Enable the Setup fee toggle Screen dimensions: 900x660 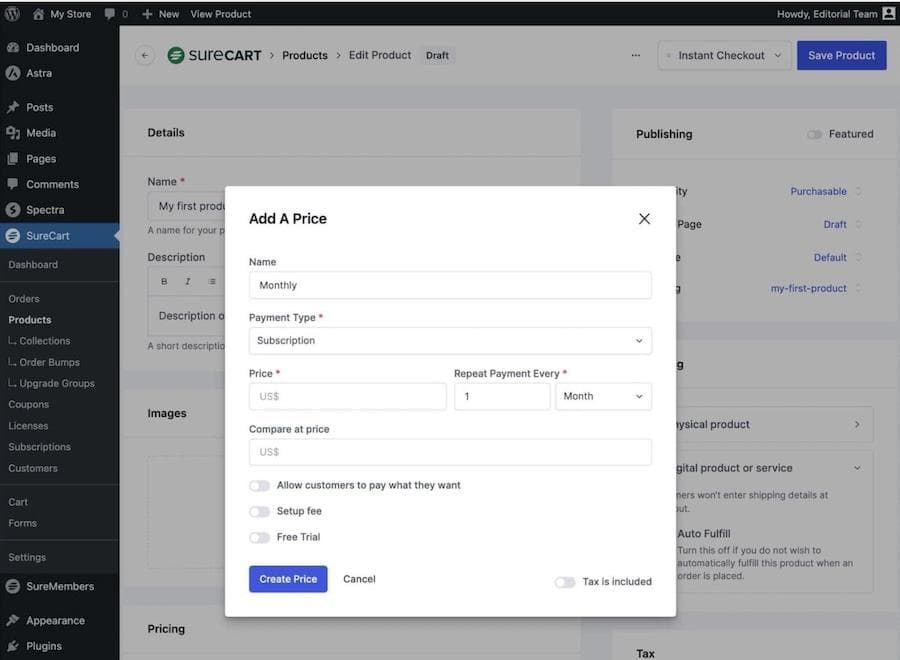(x=259, y=511)
